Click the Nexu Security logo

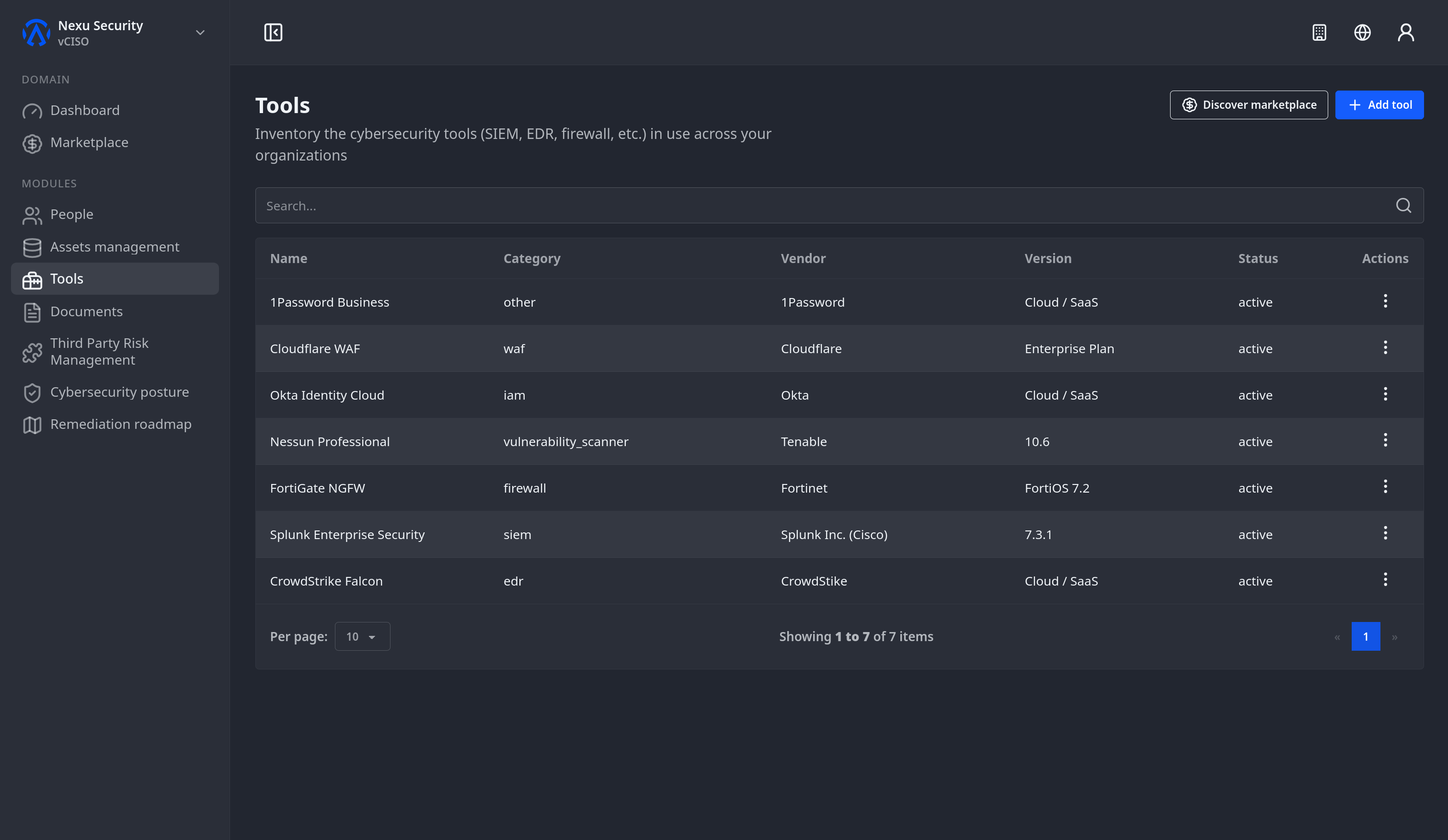click(x=36, y=32)
